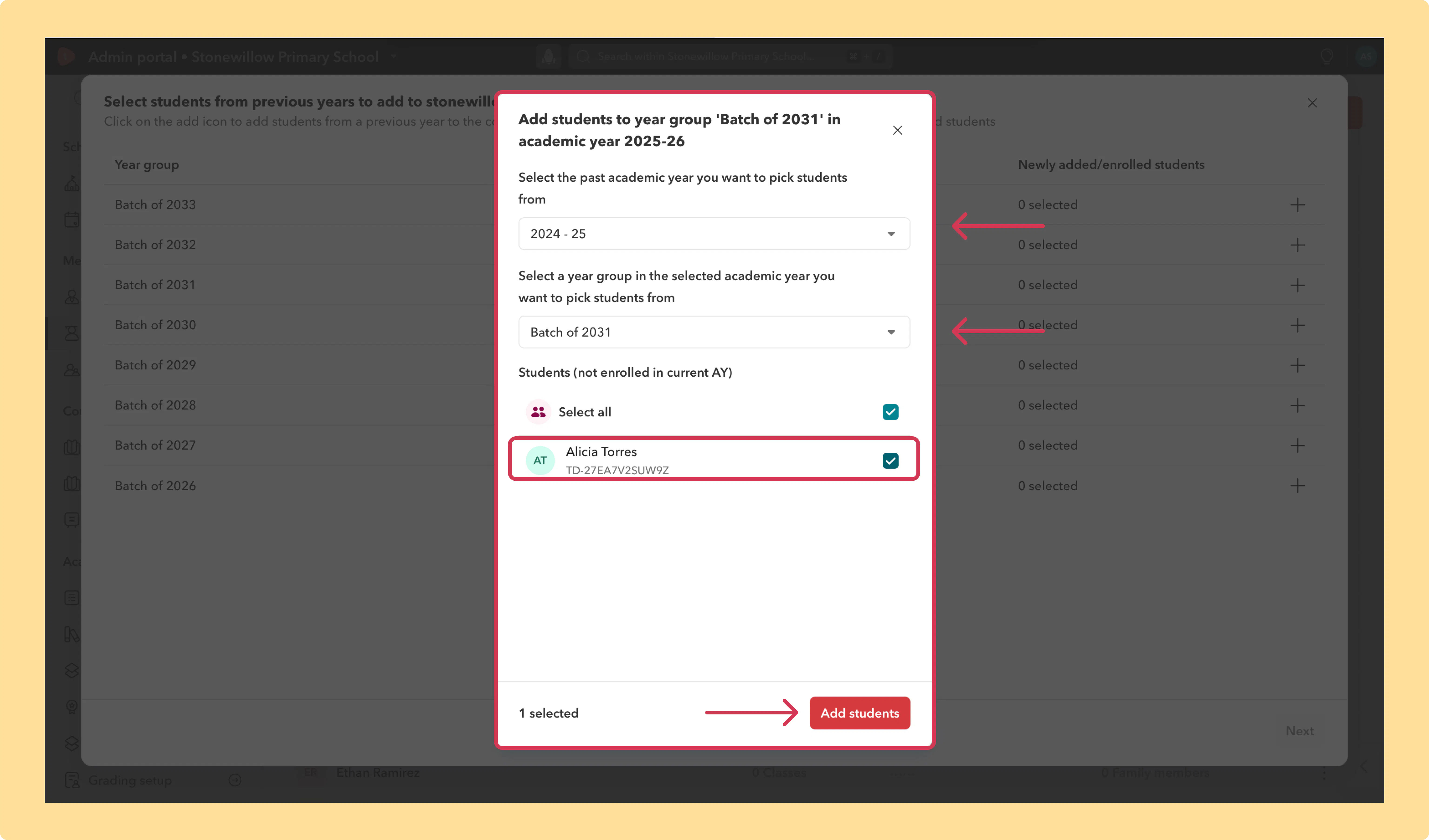Screen dimensions: 1429x840
Task: Open the past academic year dropdown showing 2024 - 25
Action: point(714,234)
